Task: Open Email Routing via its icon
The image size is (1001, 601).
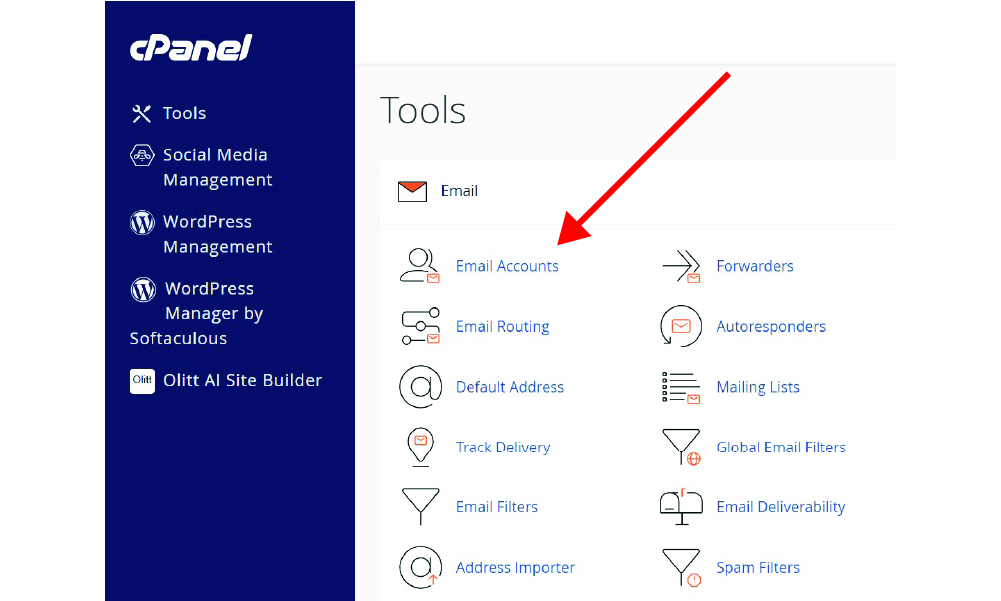Action: tap(420, 327)
